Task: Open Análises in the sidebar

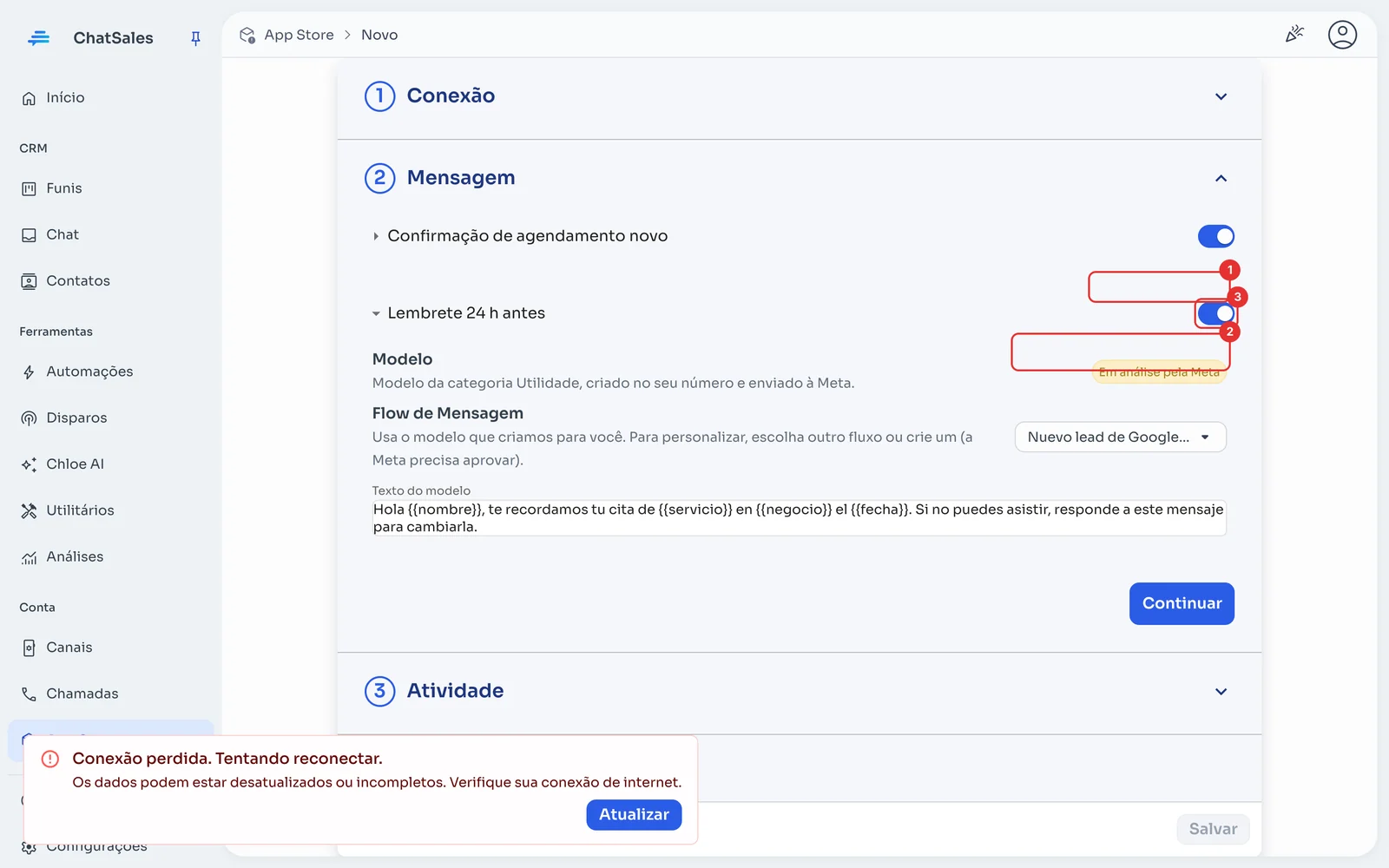Action: (x=75, y=557)
